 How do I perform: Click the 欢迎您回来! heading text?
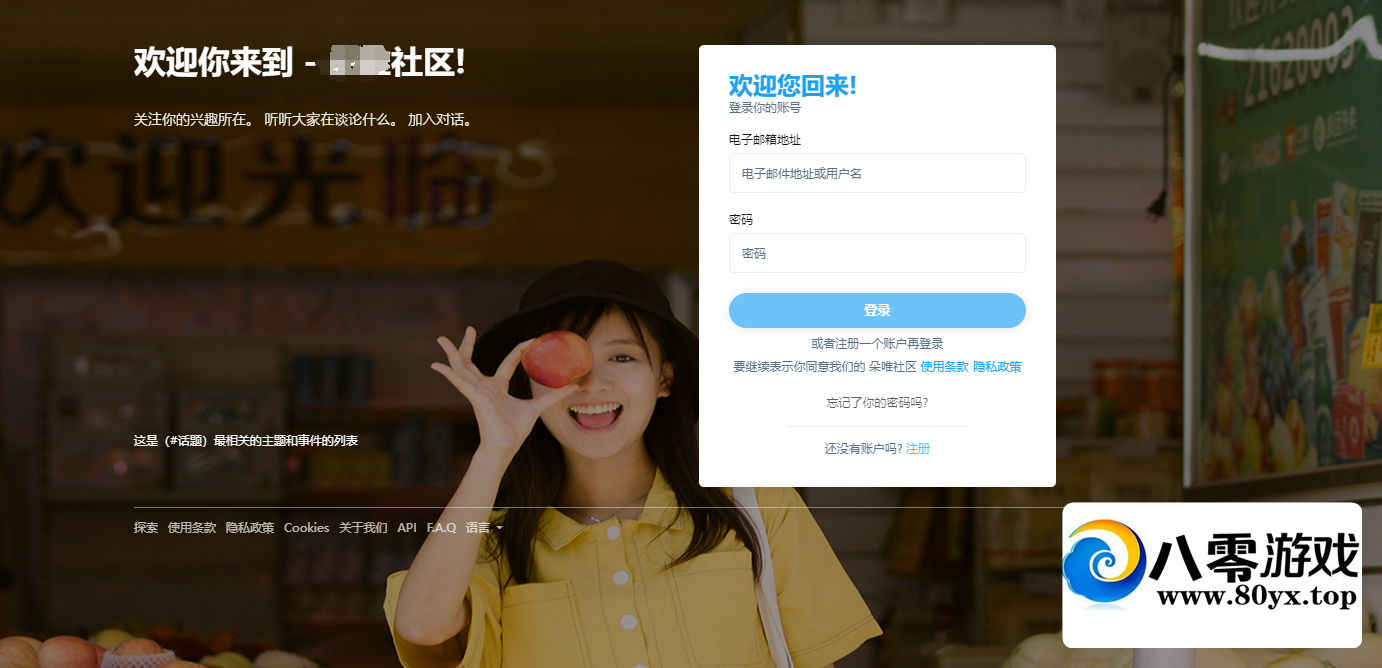click(792, 86)
